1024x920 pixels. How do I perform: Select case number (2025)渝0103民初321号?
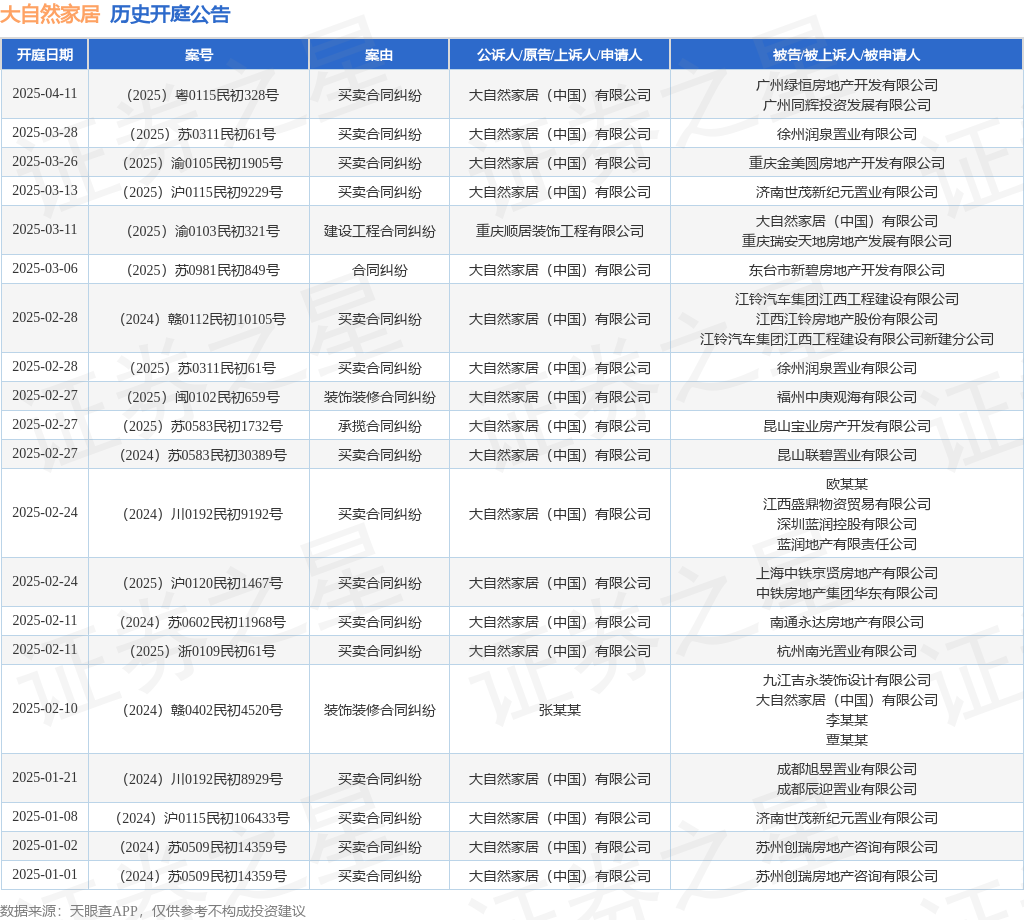click(x=202, y=231)
